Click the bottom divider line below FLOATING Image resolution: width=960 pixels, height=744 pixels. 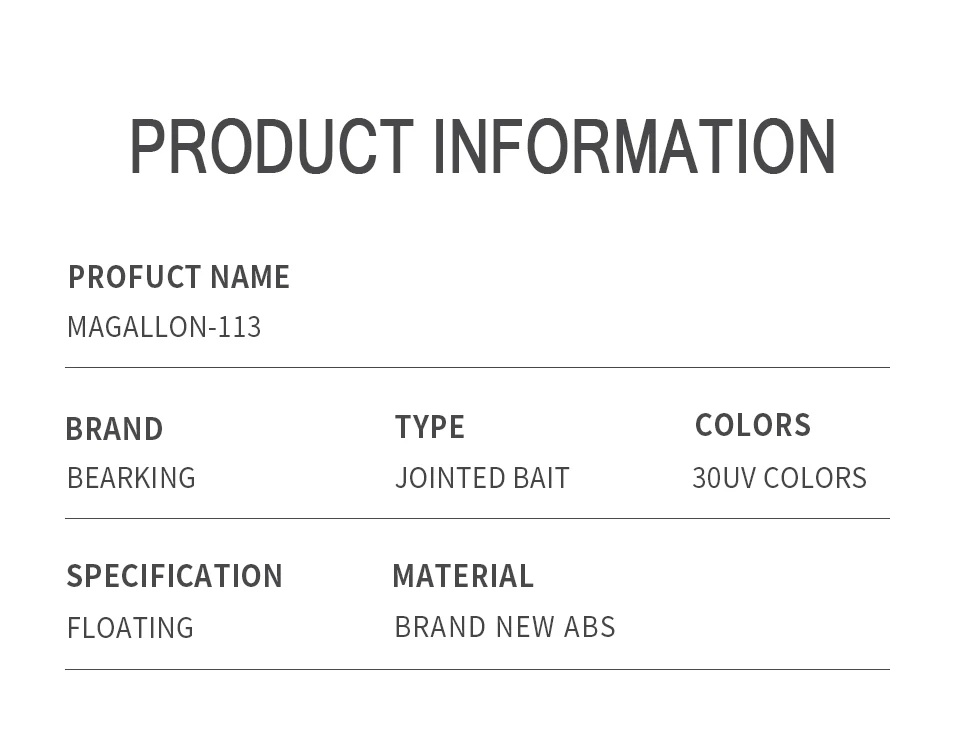477,669
